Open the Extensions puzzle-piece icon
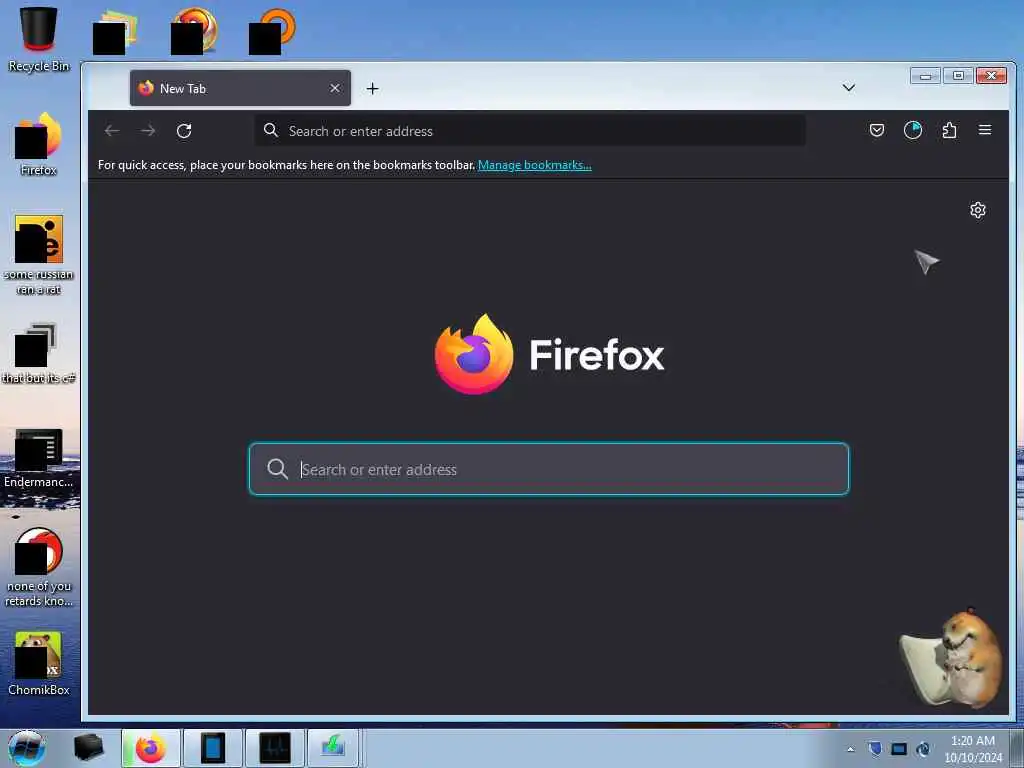The height and width of the screenshot is (768, 1024). [950, 130]
